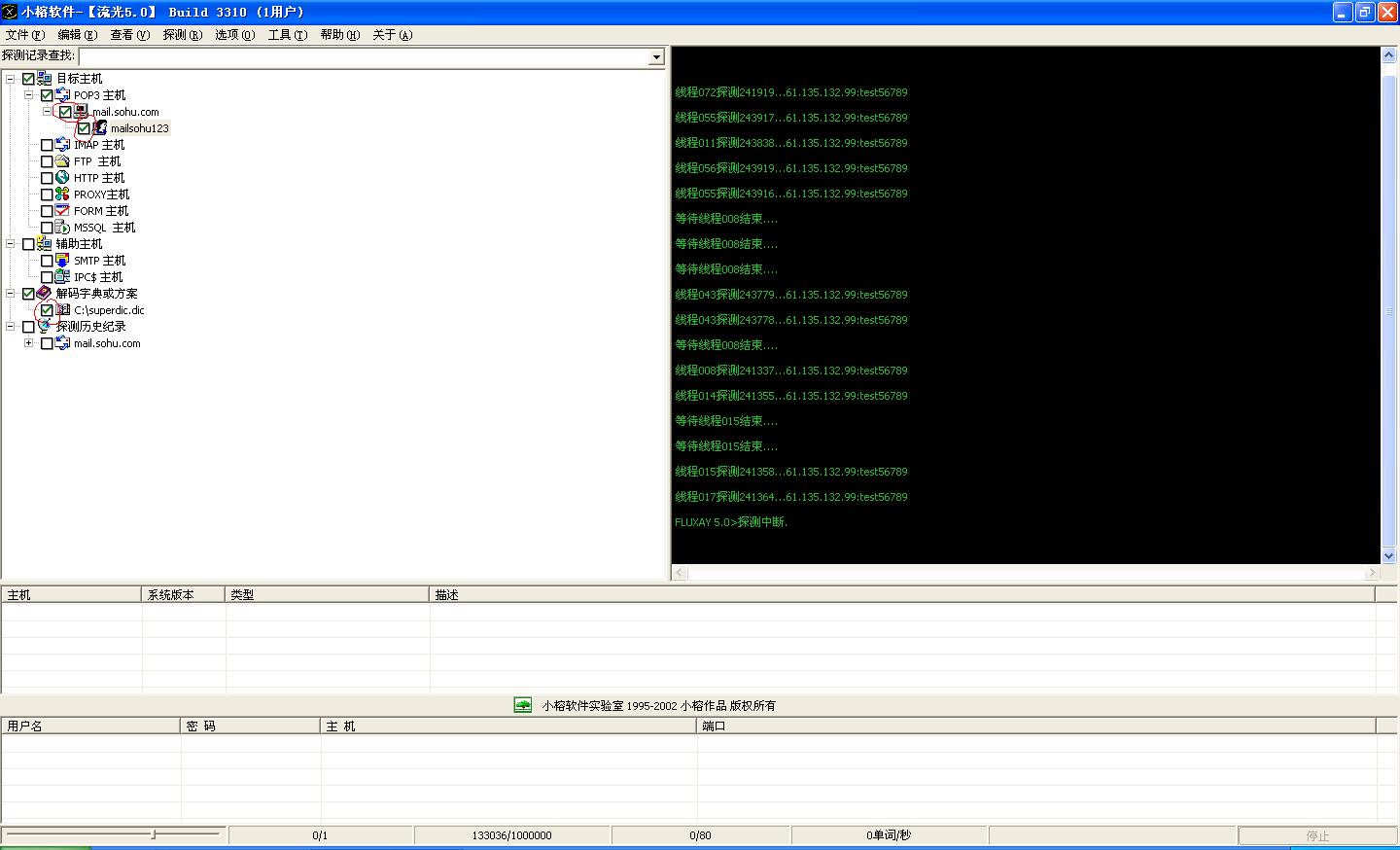Collapse the 目标主机 tree node
Screen dimensions: 1400x850
click(x=10, y=79)
